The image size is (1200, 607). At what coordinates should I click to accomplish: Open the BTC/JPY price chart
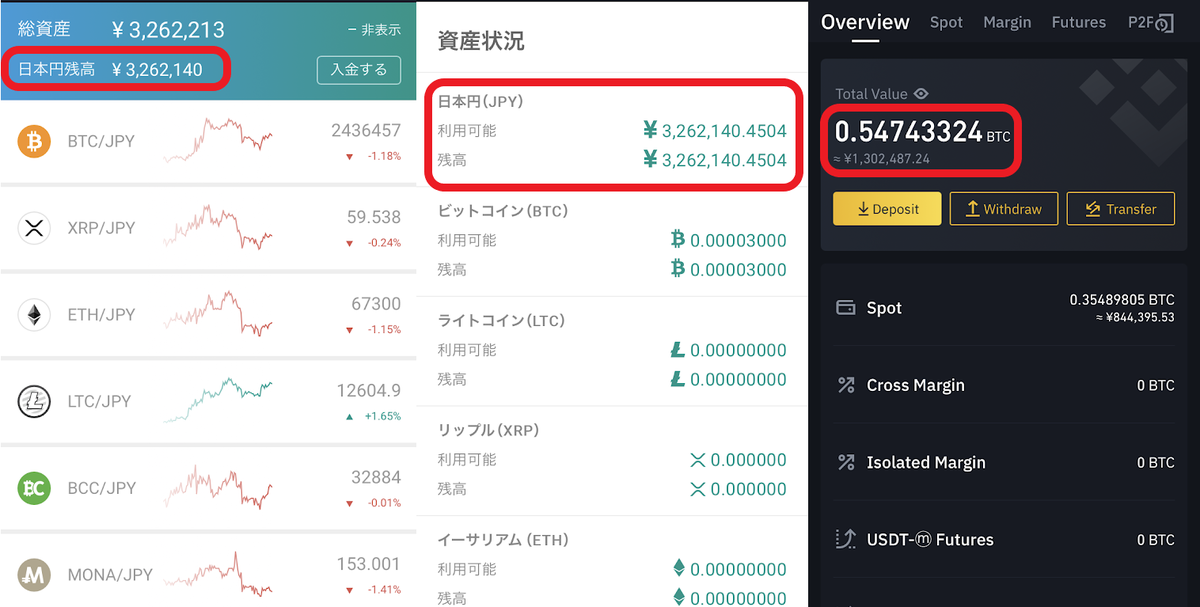(x=218, y=140)
